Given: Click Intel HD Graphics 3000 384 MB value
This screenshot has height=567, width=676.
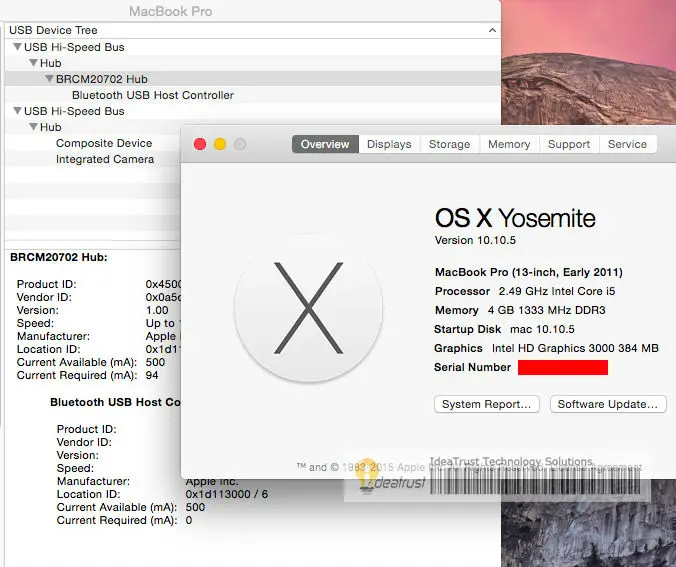Looking at the screenshot, I should click(575, 348).
